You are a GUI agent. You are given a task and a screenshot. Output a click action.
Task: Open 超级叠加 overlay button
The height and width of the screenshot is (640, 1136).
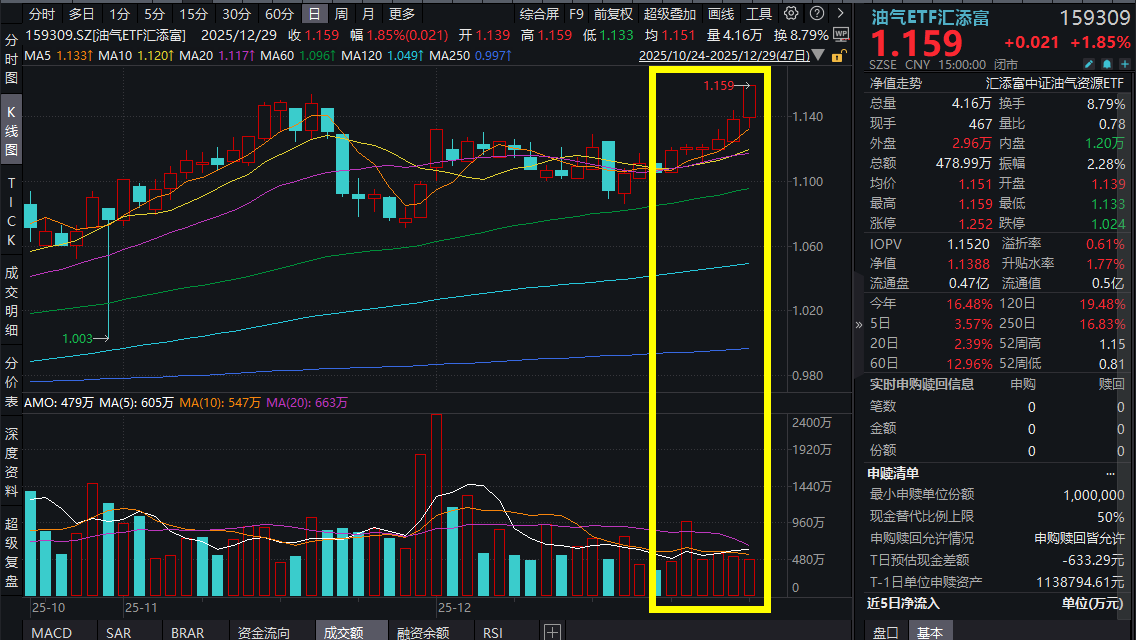pos(669,14)
